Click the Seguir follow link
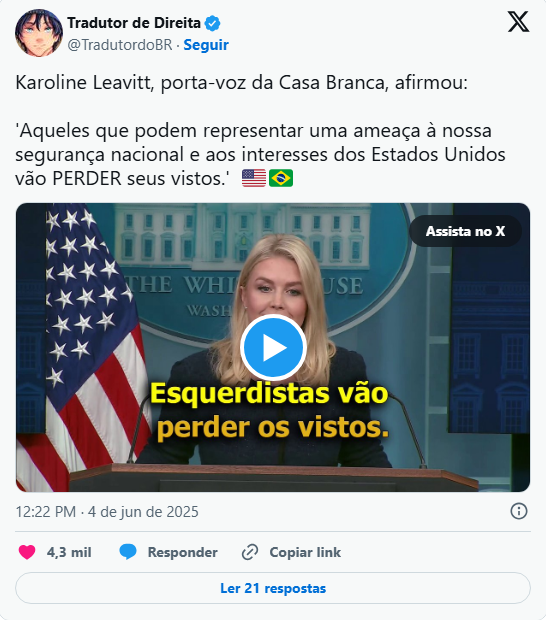Image resolution: width=546 pixels, height=620 pixels. pyautogui.click(x=206, y=45)
